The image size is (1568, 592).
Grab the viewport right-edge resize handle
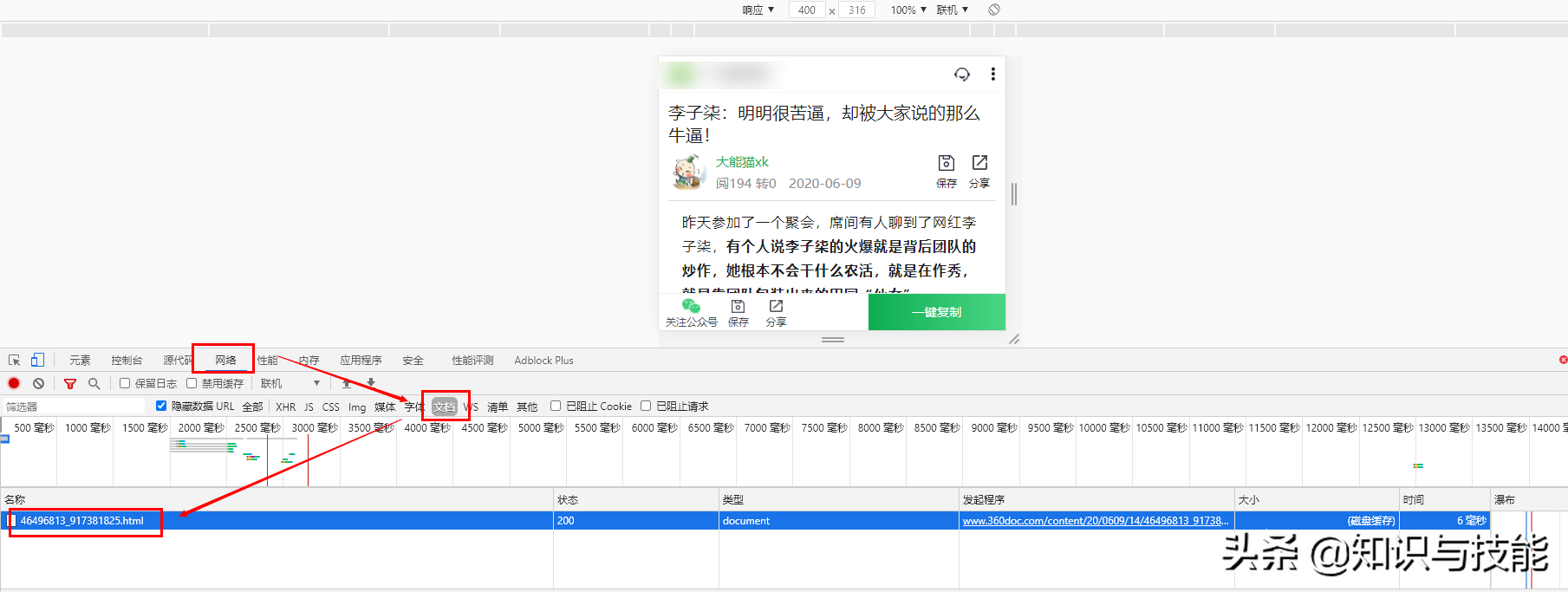click(x=1014, y=194)
